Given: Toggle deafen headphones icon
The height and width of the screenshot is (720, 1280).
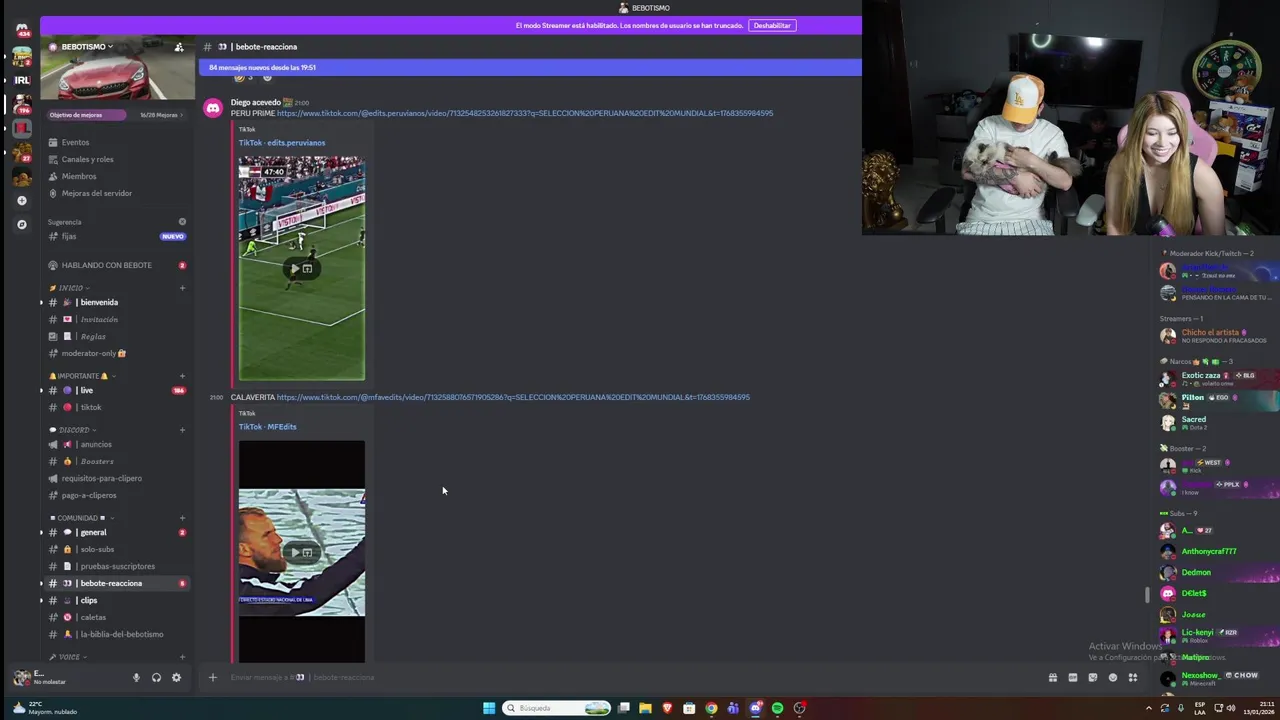Looking at the screenshot, I should click(x=156, y=677).
